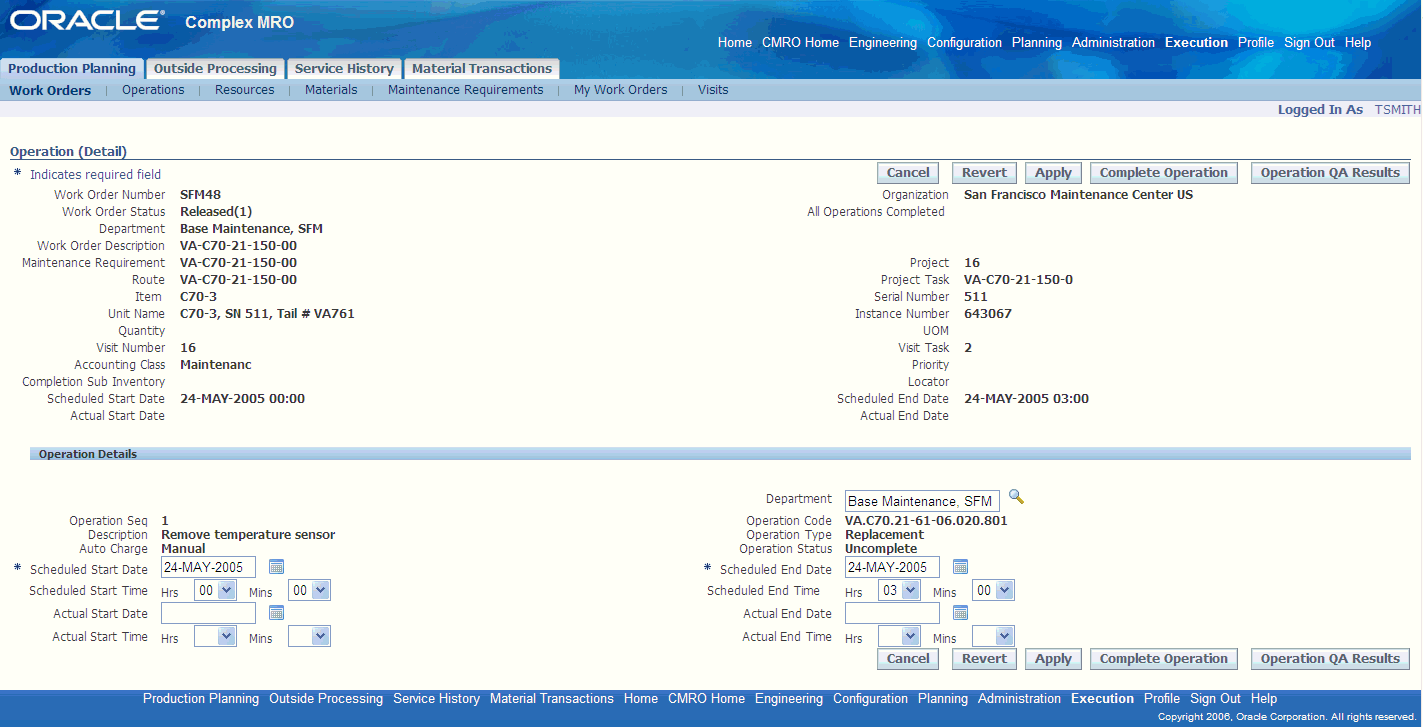The width and height of the screenshot is (1423, 727).
Task: Click the Cancel button above the work order details
Action: coord(908,173)
